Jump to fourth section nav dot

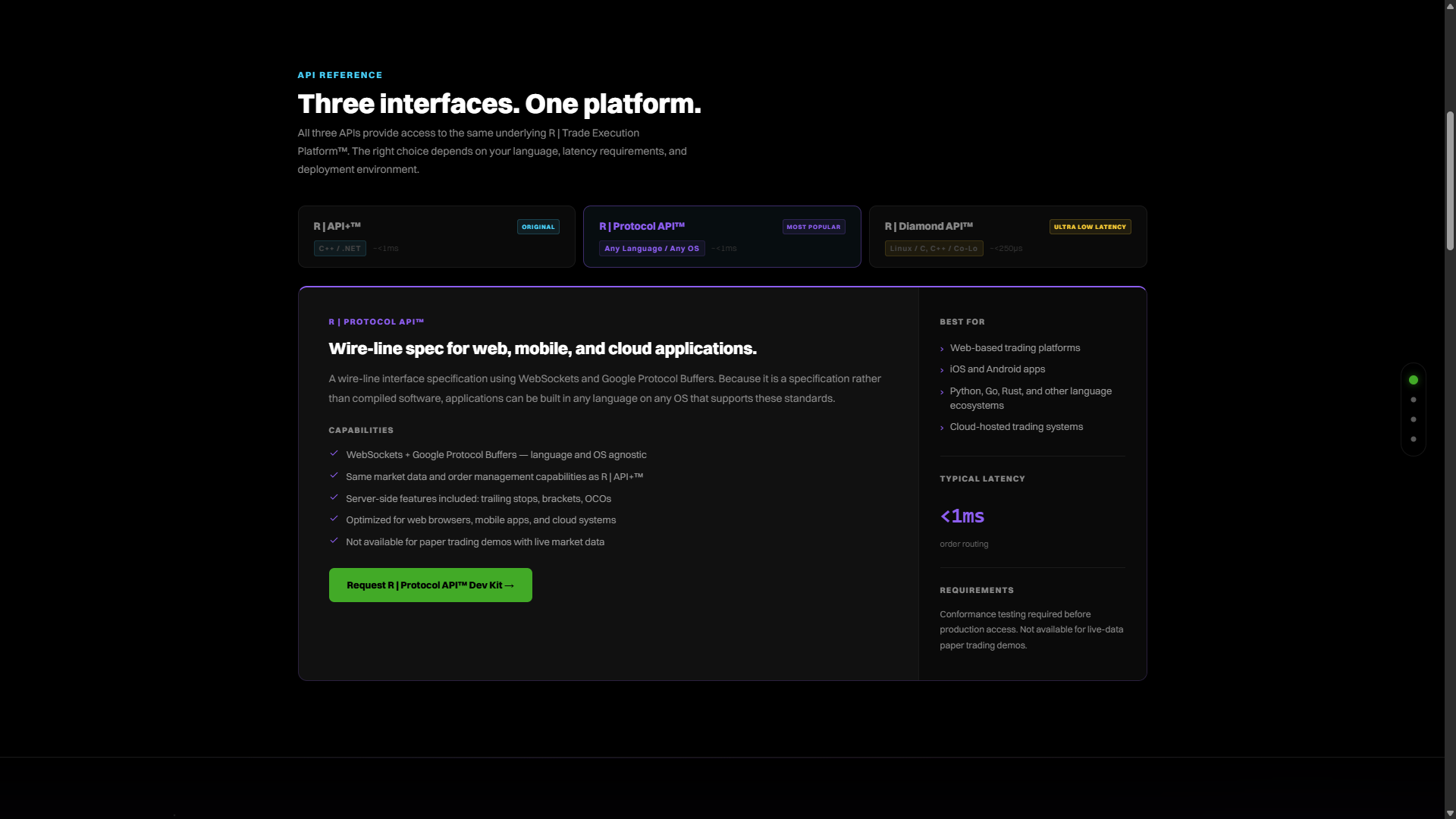1414,439
